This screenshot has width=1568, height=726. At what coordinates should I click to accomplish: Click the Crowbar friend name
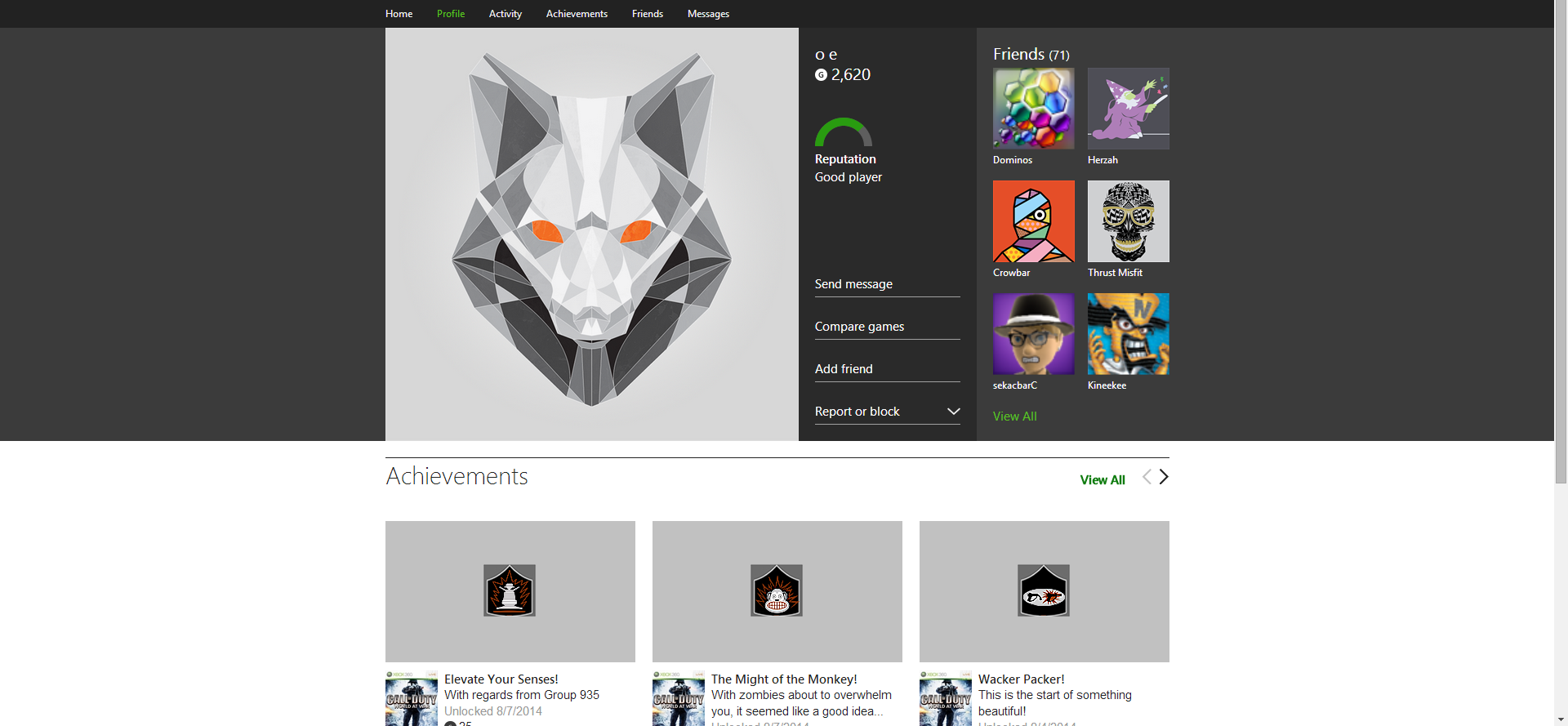pyautogui.click(x=1011, y=273)
